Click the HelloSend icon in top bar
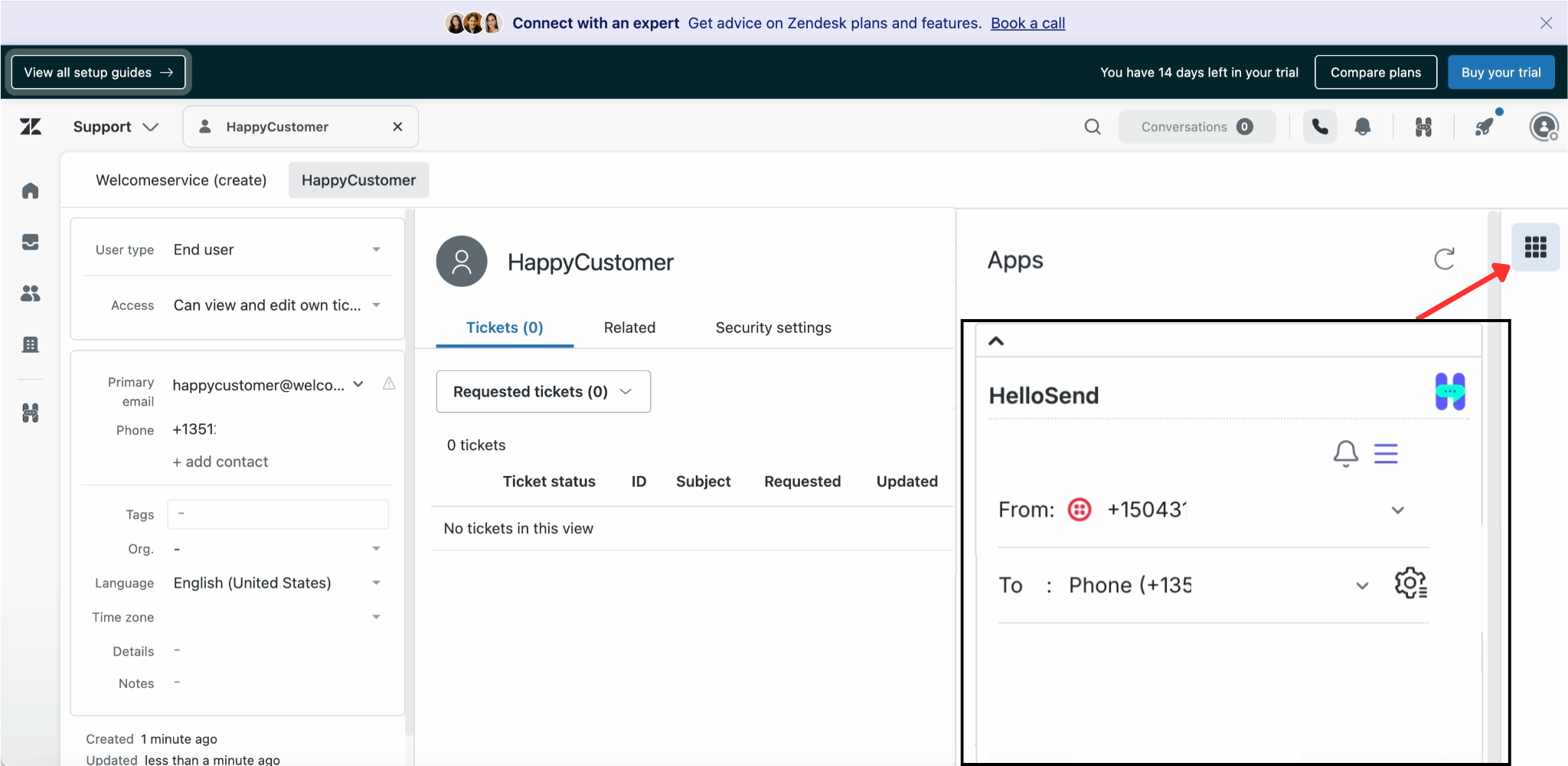This screenshot has height=766, width=1568. [x=1423, y=127]
